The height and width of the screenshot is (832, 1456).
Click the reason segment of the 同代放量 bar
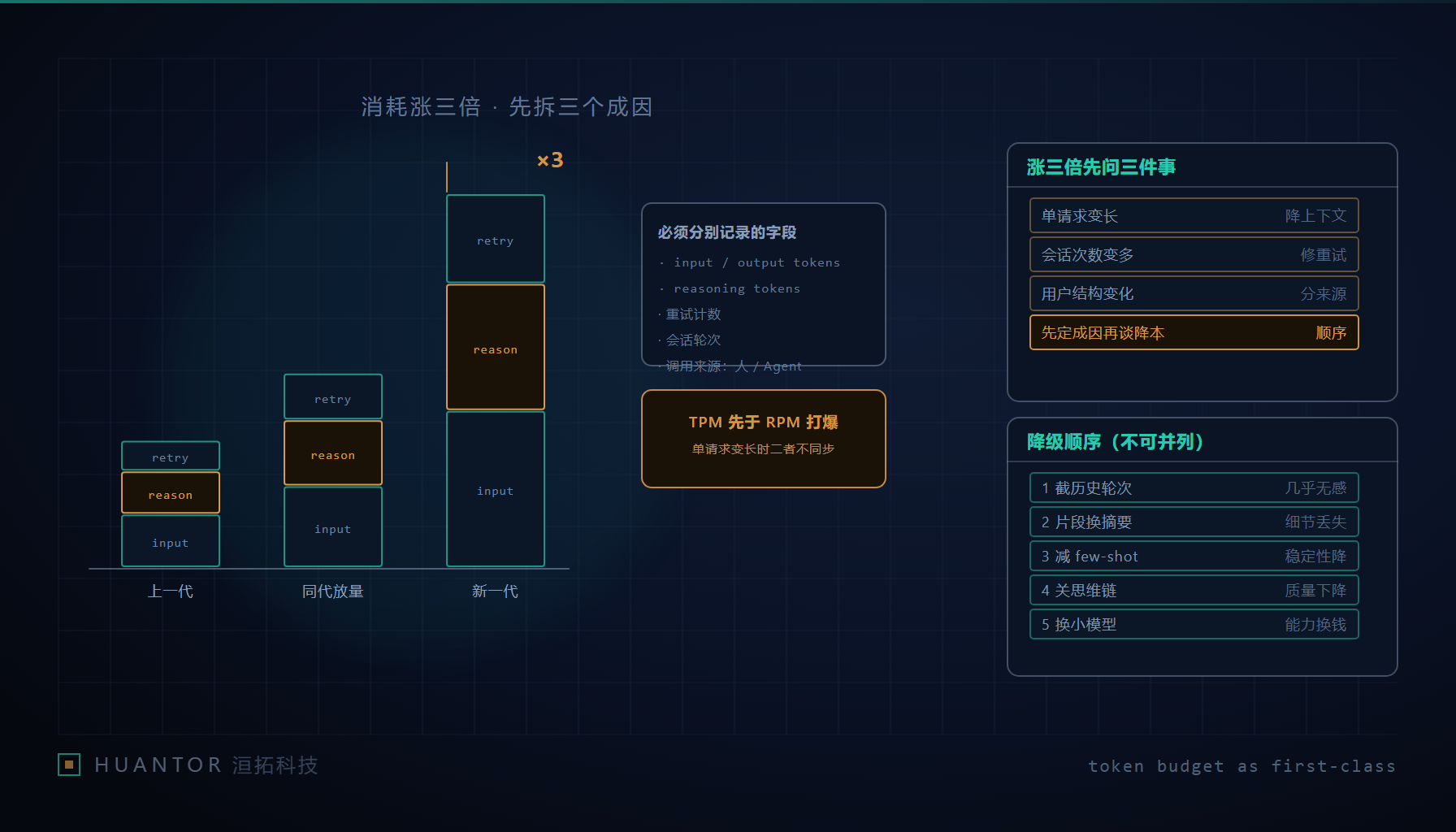(x=333, y=453)
